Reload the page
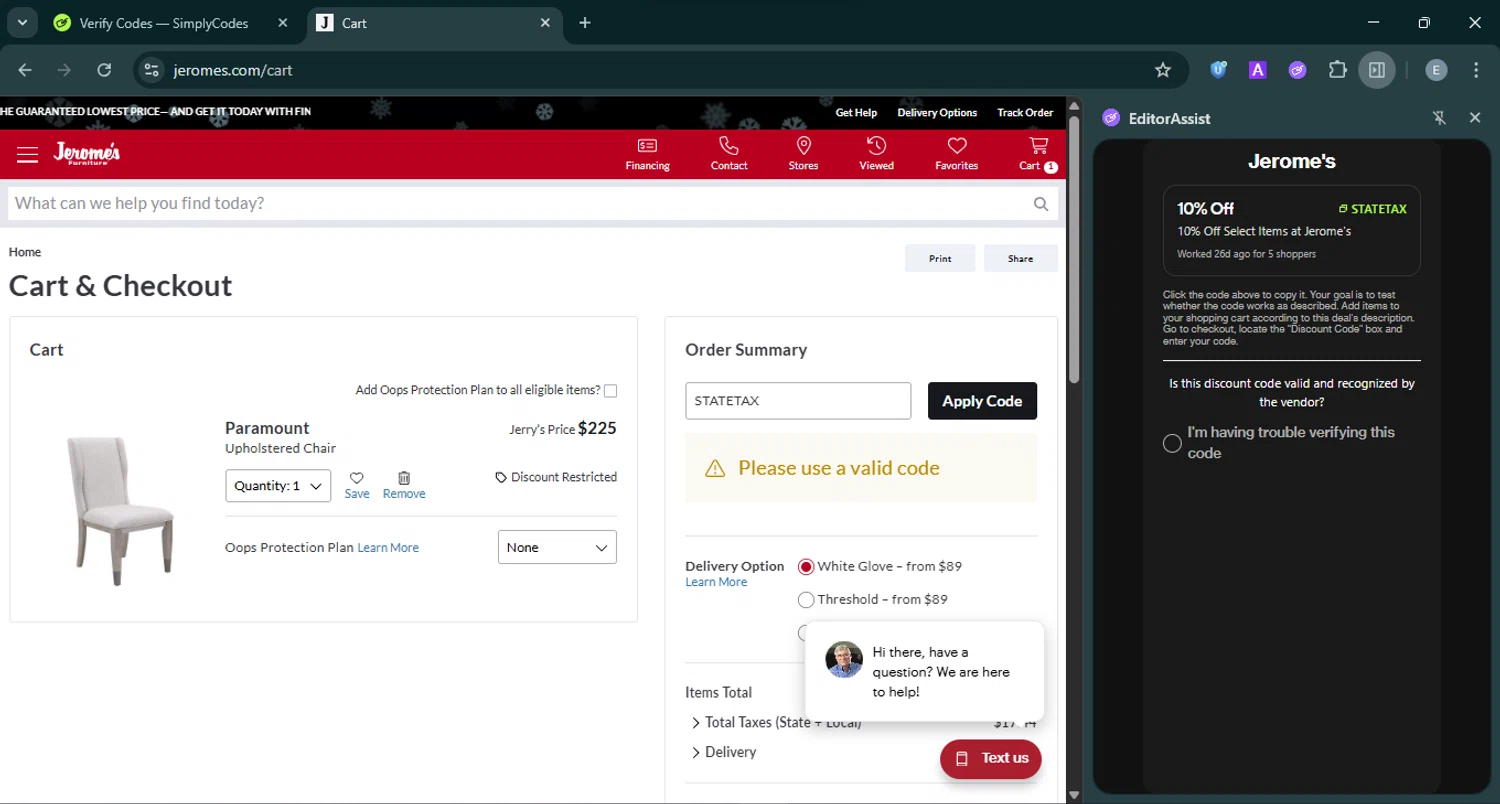 (104, 70)
